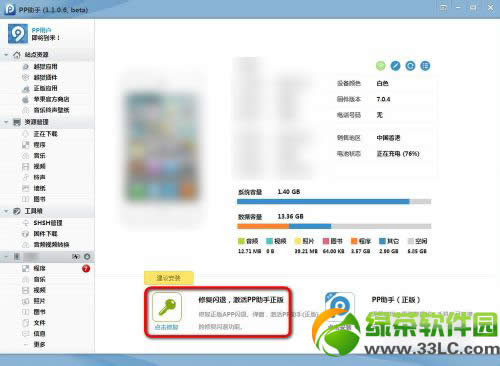Open device 图书 entry
The height and width of the screenshot is (366, 500).
pos(39,312)
